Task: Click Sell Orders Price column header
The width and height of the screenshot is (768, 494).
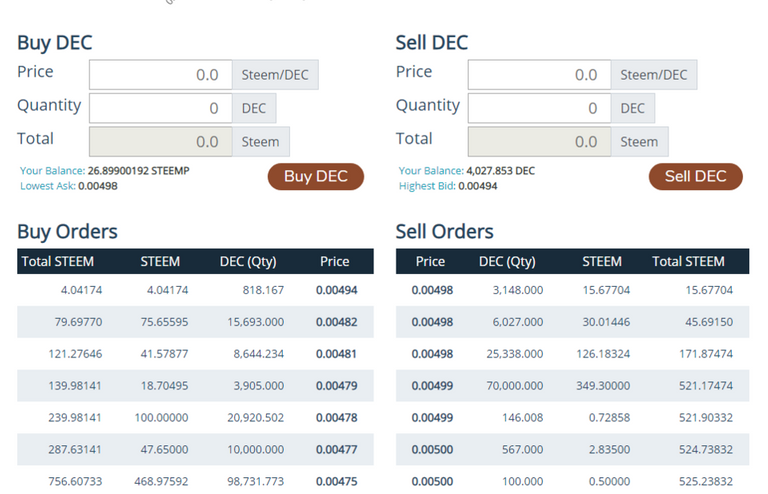Action: pyautogui.click(x=430, y=261)
